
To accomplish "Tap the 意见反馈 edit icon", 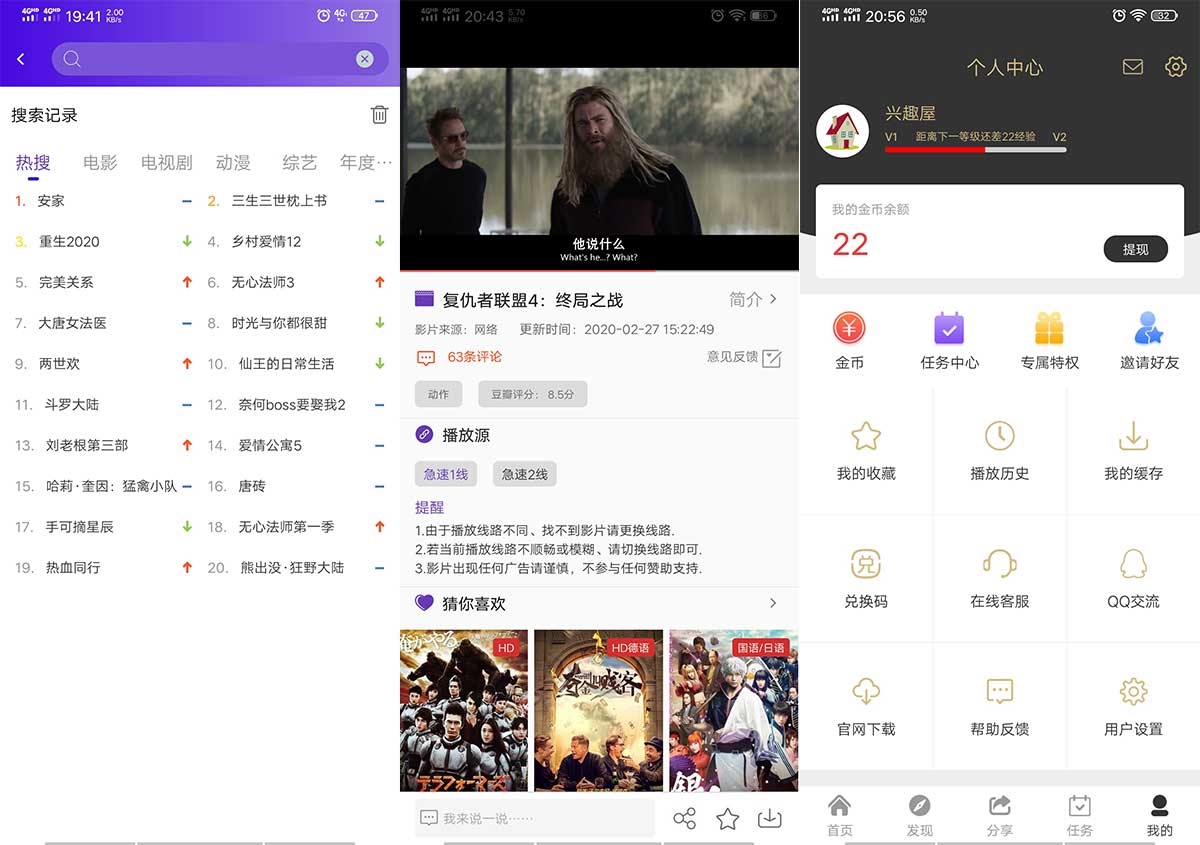I will coord(771,357).
